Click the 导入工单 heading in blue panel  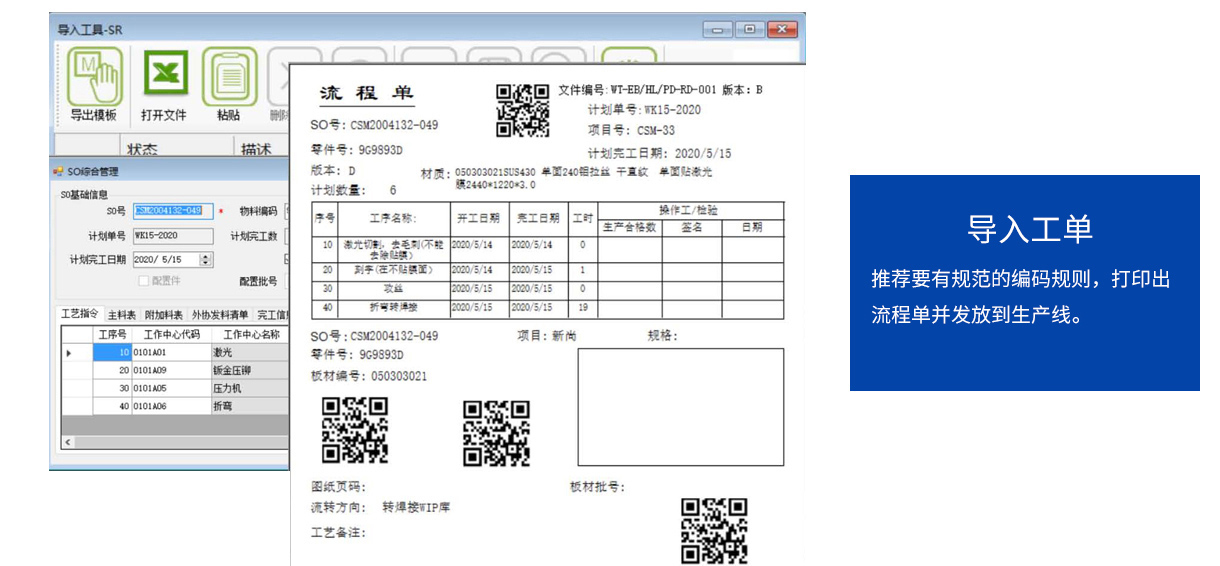(1029, 229)
